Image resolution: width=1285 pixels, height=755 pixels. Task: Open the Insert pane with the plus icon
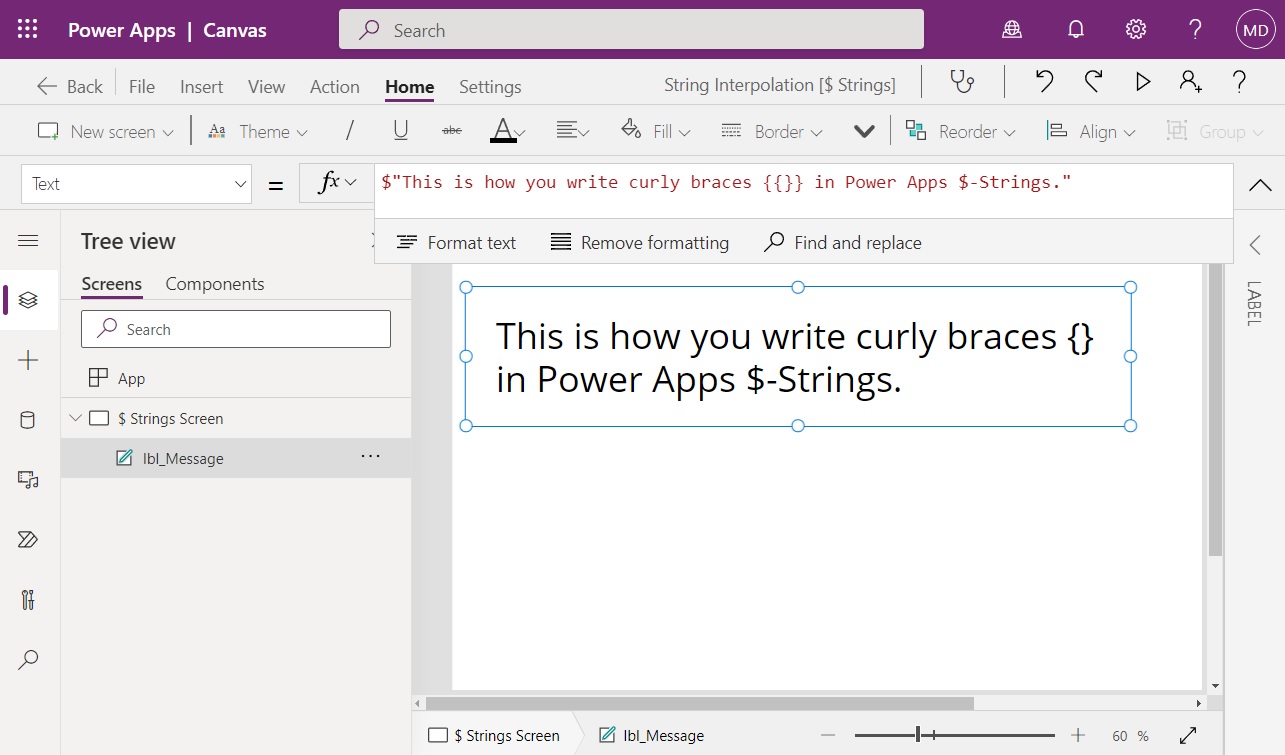pyautogui.click(x=30, y=359)
